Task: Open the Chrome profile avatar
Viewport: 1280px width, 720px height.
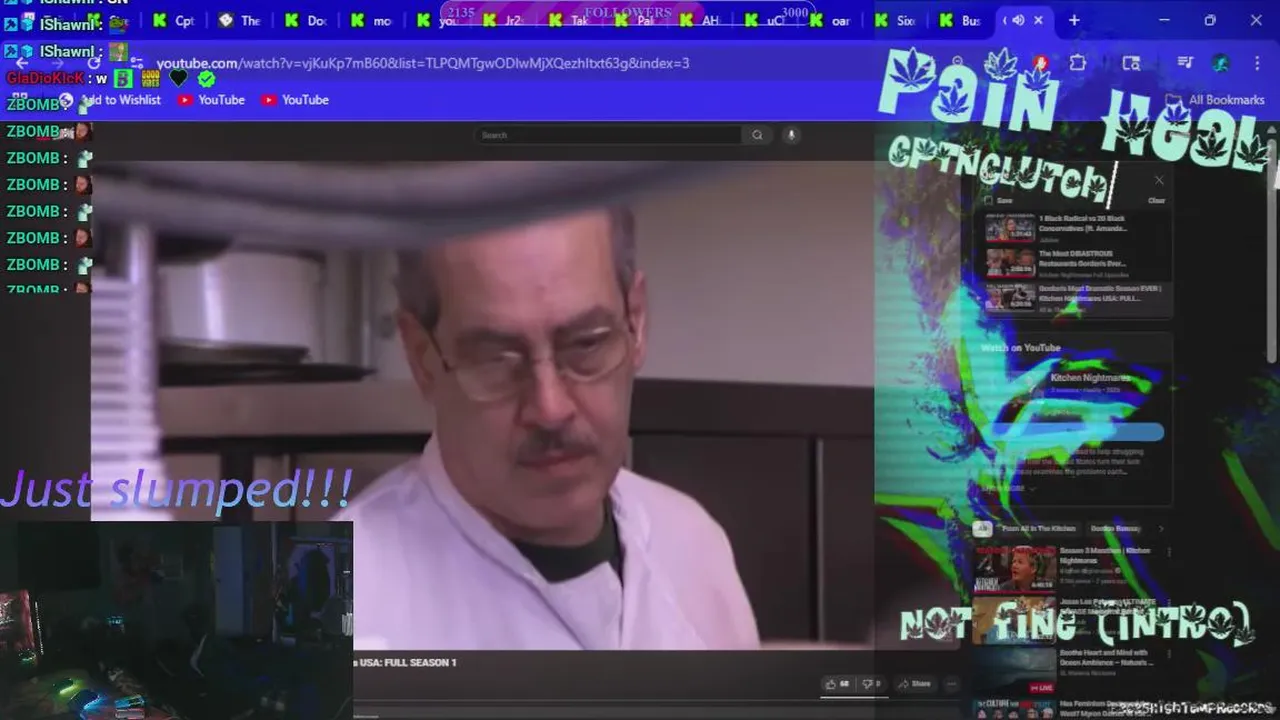Action: click(x=1221, y=63)
